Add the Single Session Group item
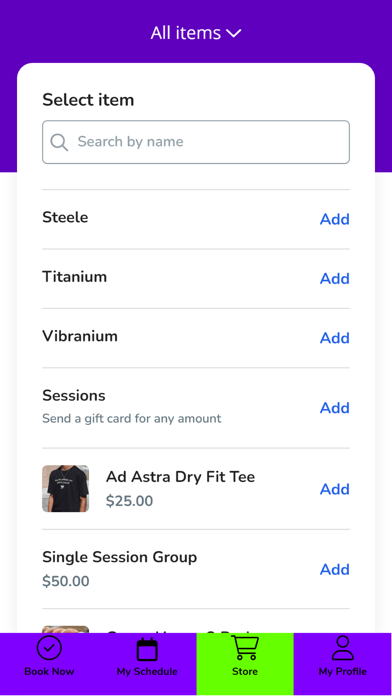Image resolution: width=392 pixels, height=696 pixels. point(335,569)
